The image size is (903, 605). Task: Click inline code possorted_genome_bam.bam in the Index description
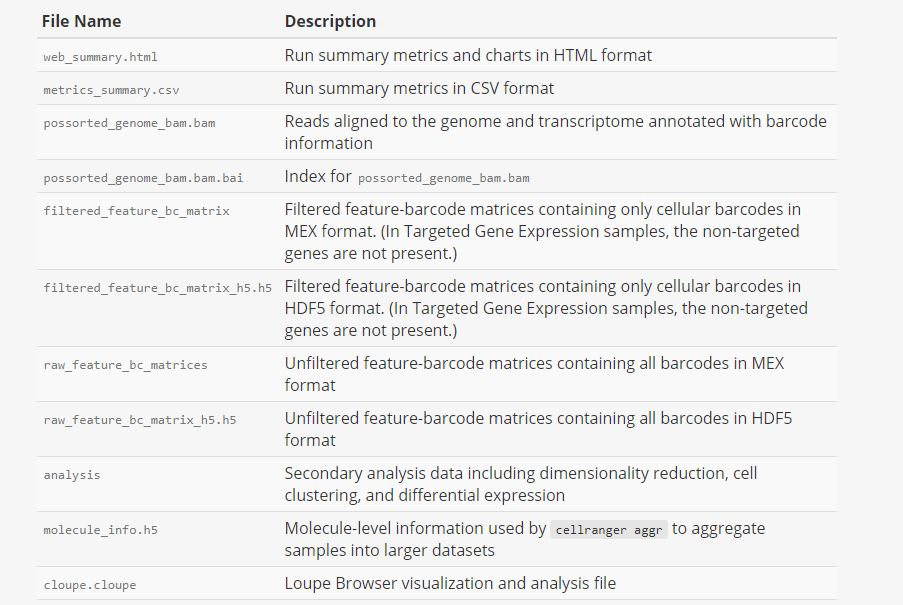click(x=443, y=178)
